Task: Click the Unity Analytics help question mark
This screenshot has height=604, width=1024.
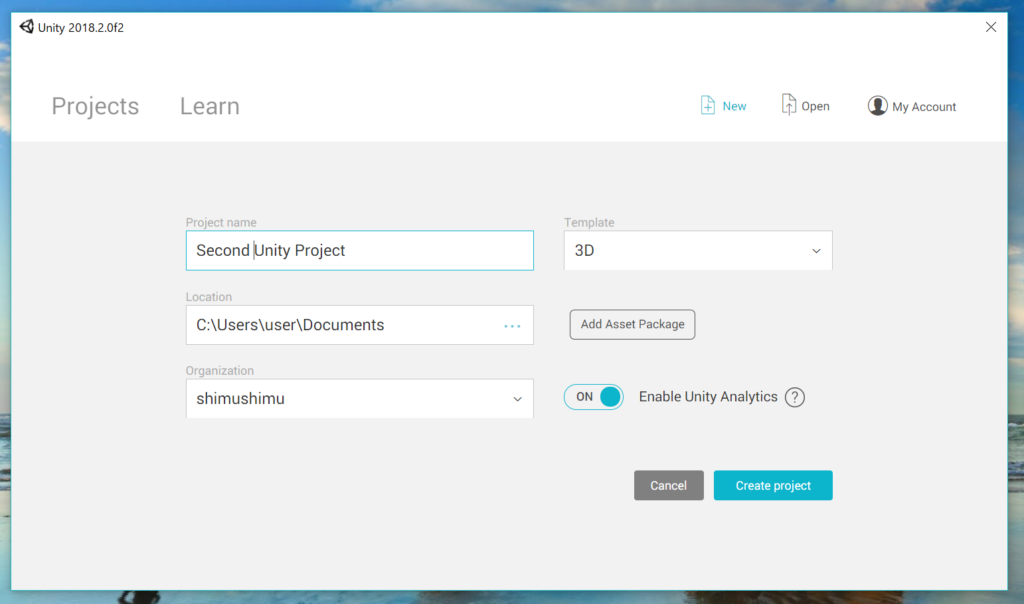Action: (795, 397)
